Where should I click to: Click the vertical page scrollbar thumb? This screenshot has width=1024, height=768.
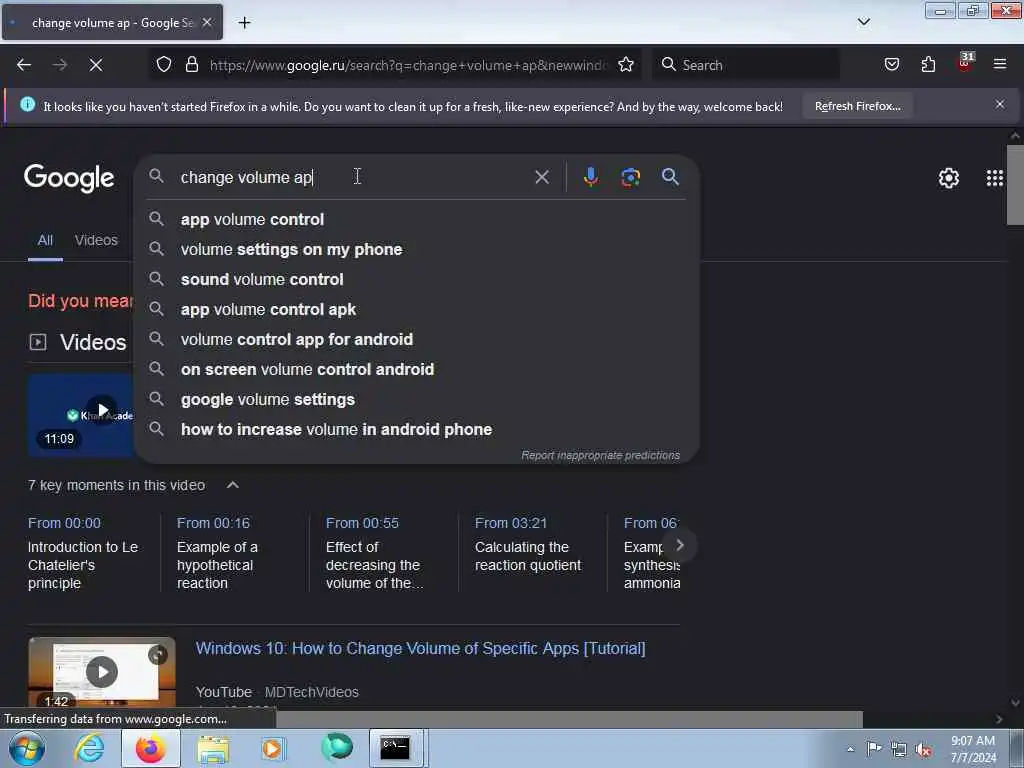(1015, 185)
